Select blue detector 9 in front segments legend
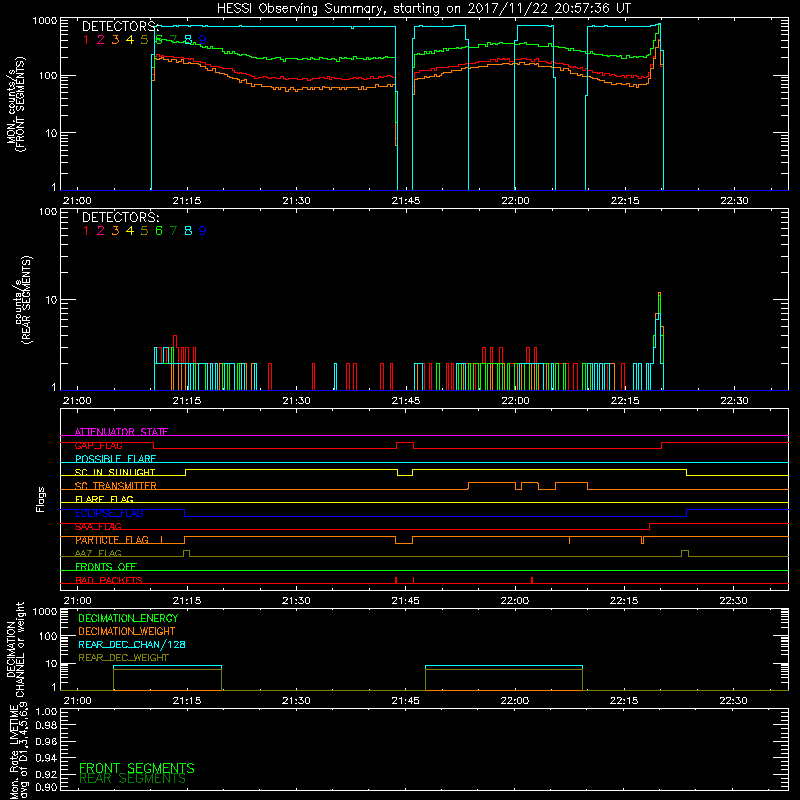 [x=203, y=40]
